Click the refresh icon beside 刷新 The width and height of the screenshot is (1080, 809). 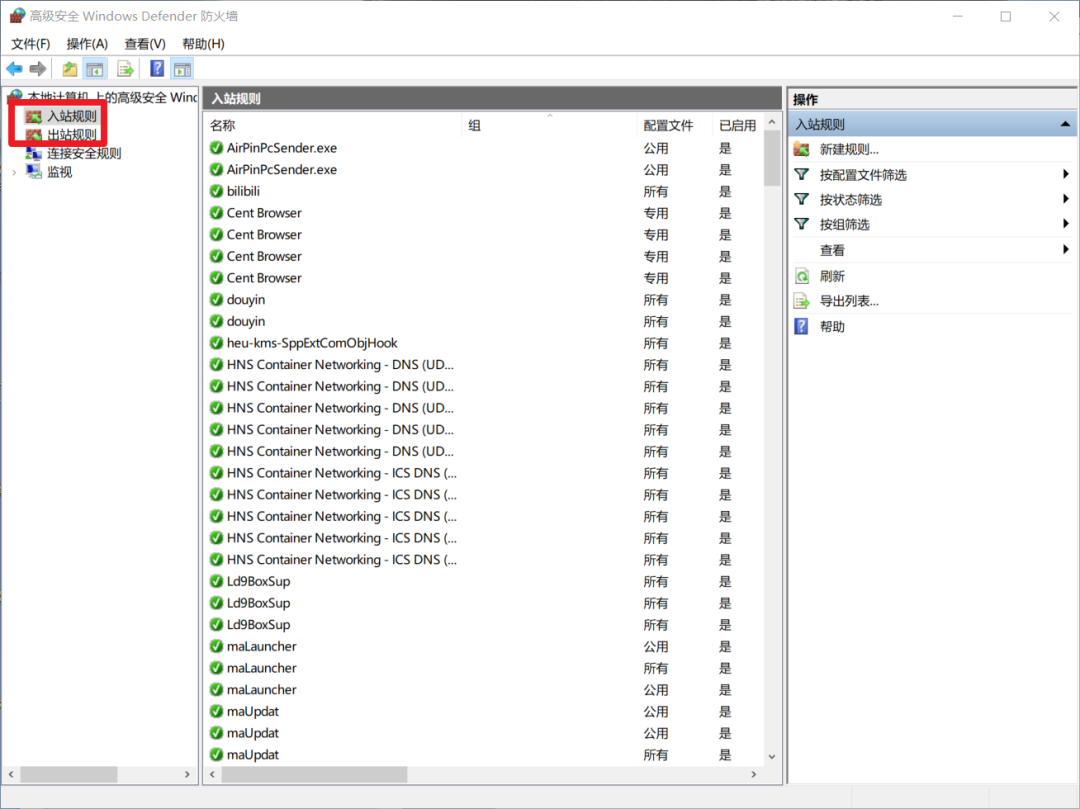(x=802, y=276)
